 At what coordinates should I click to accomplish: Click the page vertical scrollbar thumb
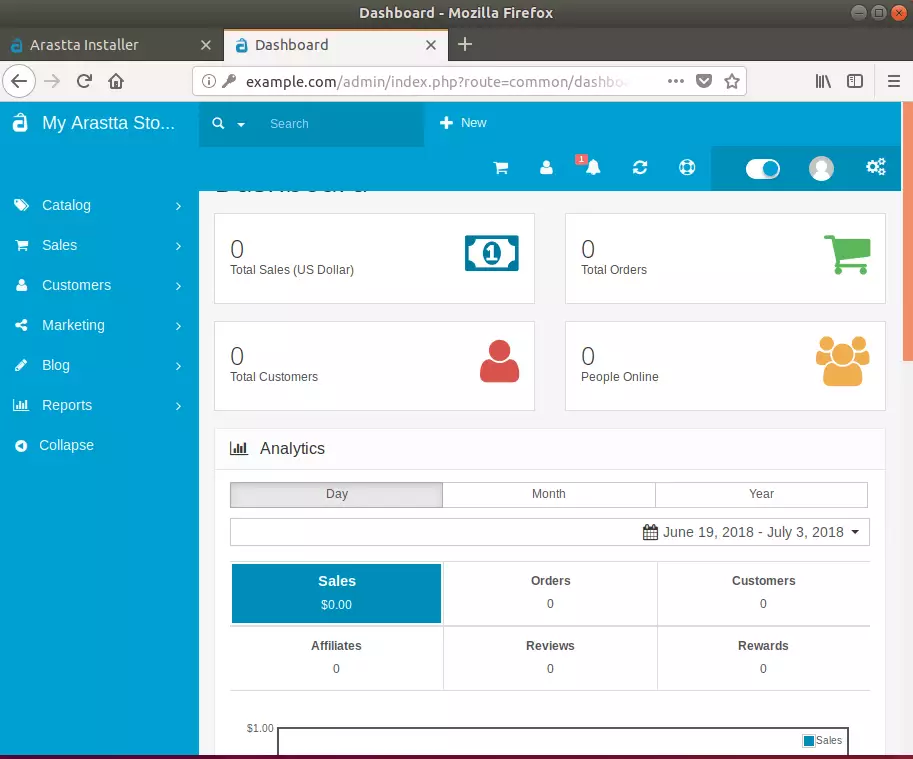(908, 232)
